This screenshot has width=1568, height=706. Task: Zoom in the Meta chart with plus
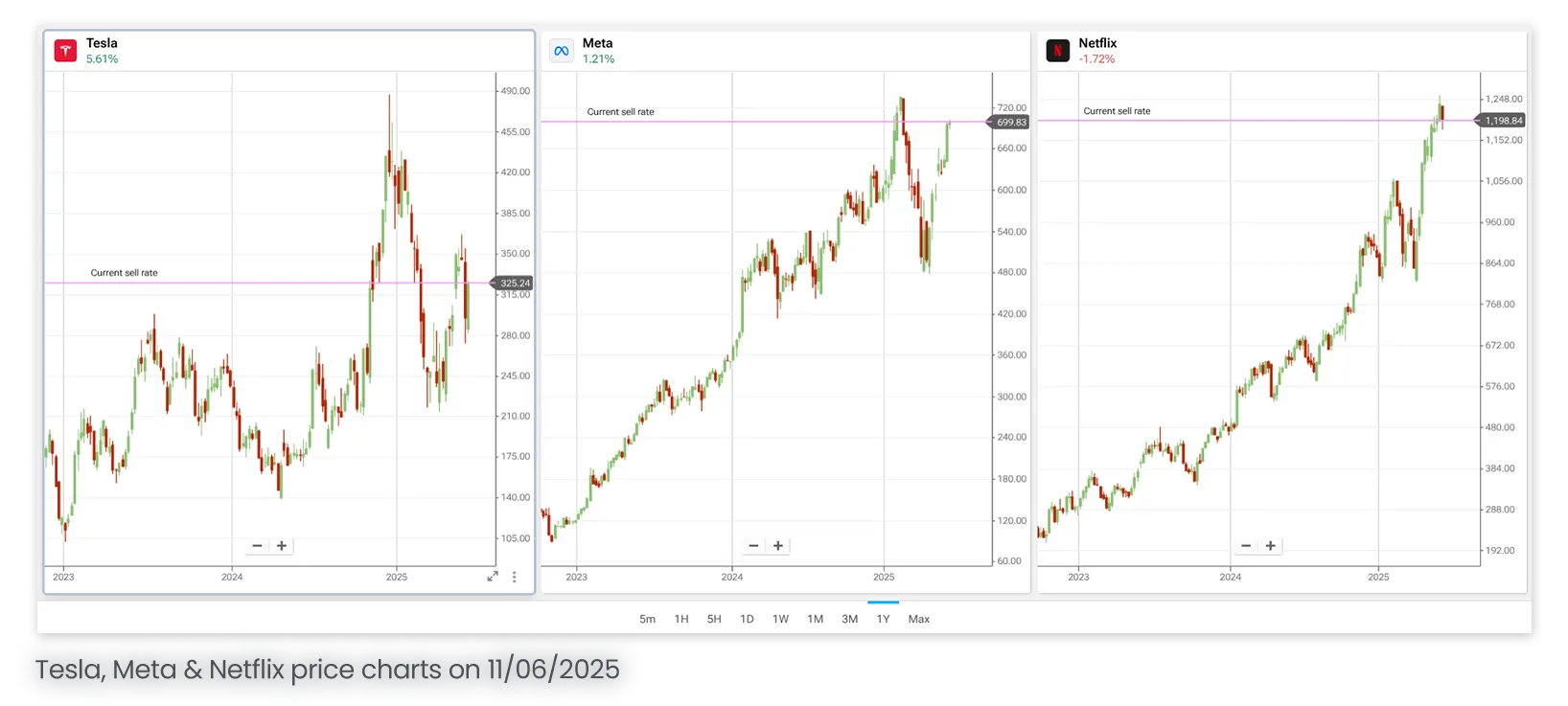pyautogui.click(x=778, y=546)
